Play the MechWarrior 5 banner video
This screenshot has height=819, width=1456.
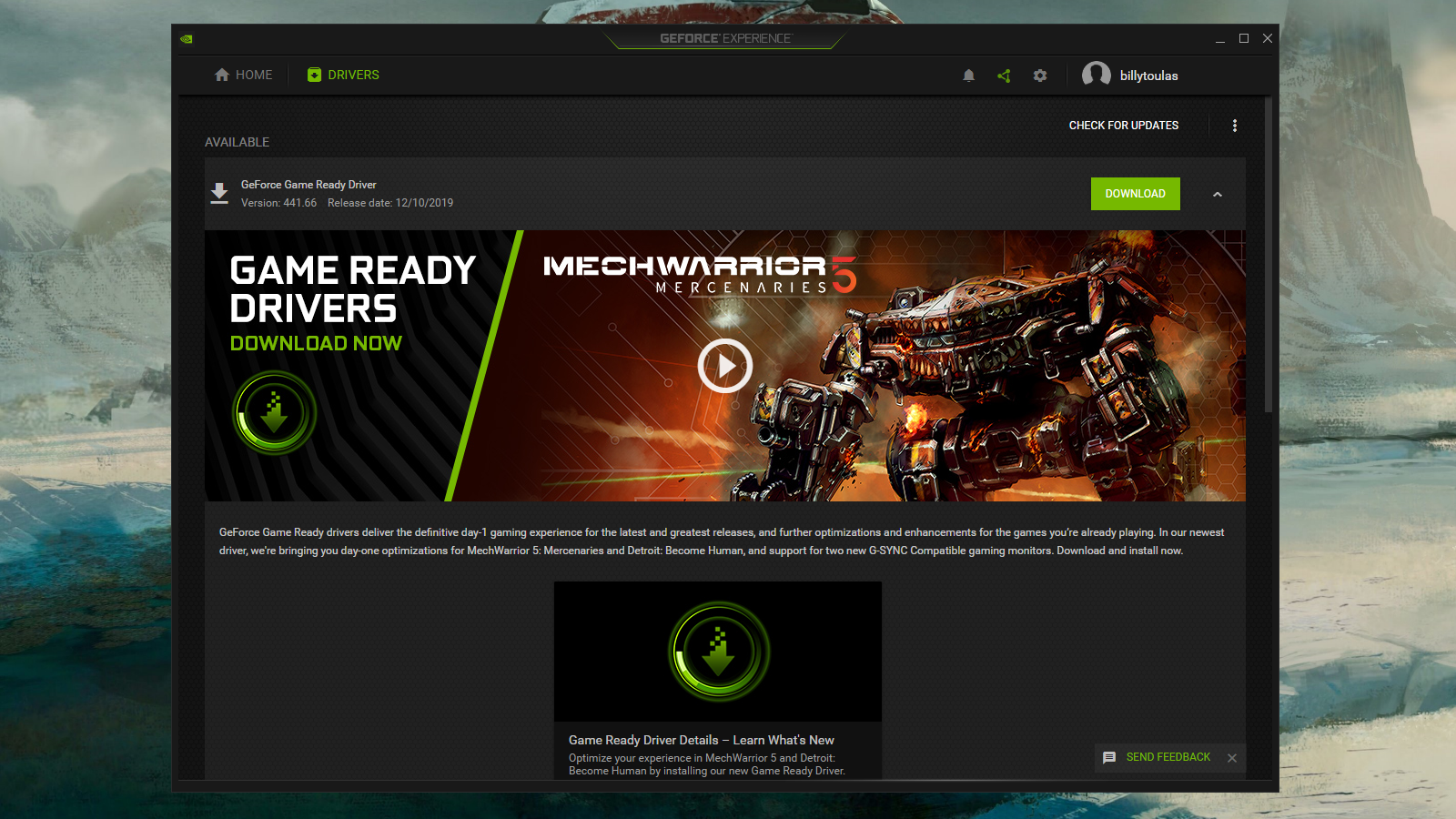pyautogui.click(x=725, y=366)
